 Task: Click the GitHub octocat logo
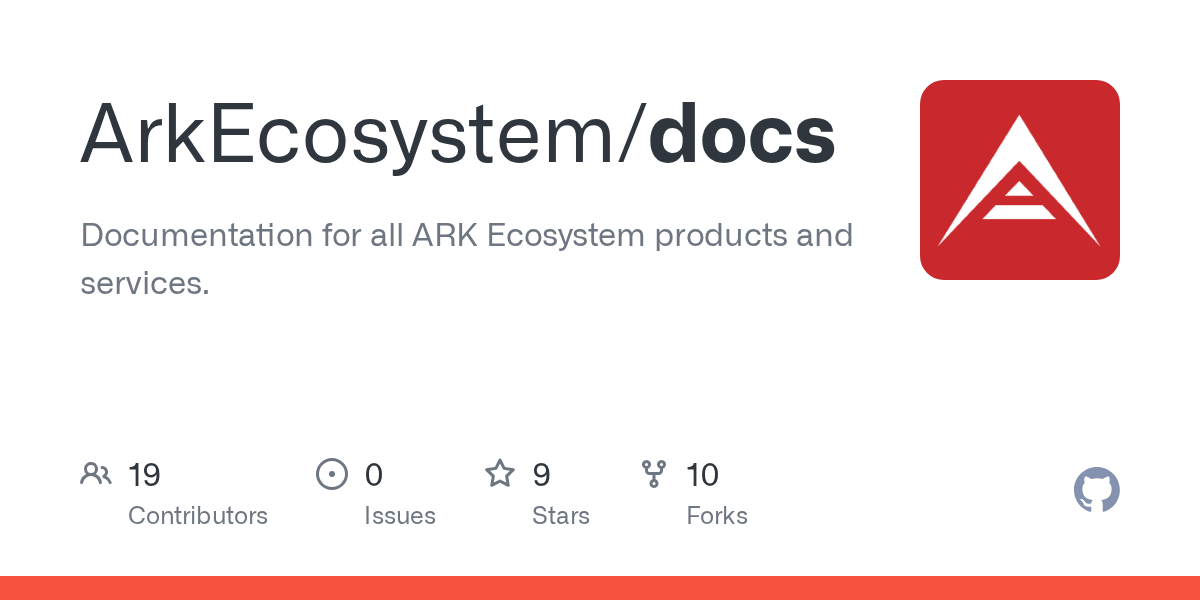1096,491
